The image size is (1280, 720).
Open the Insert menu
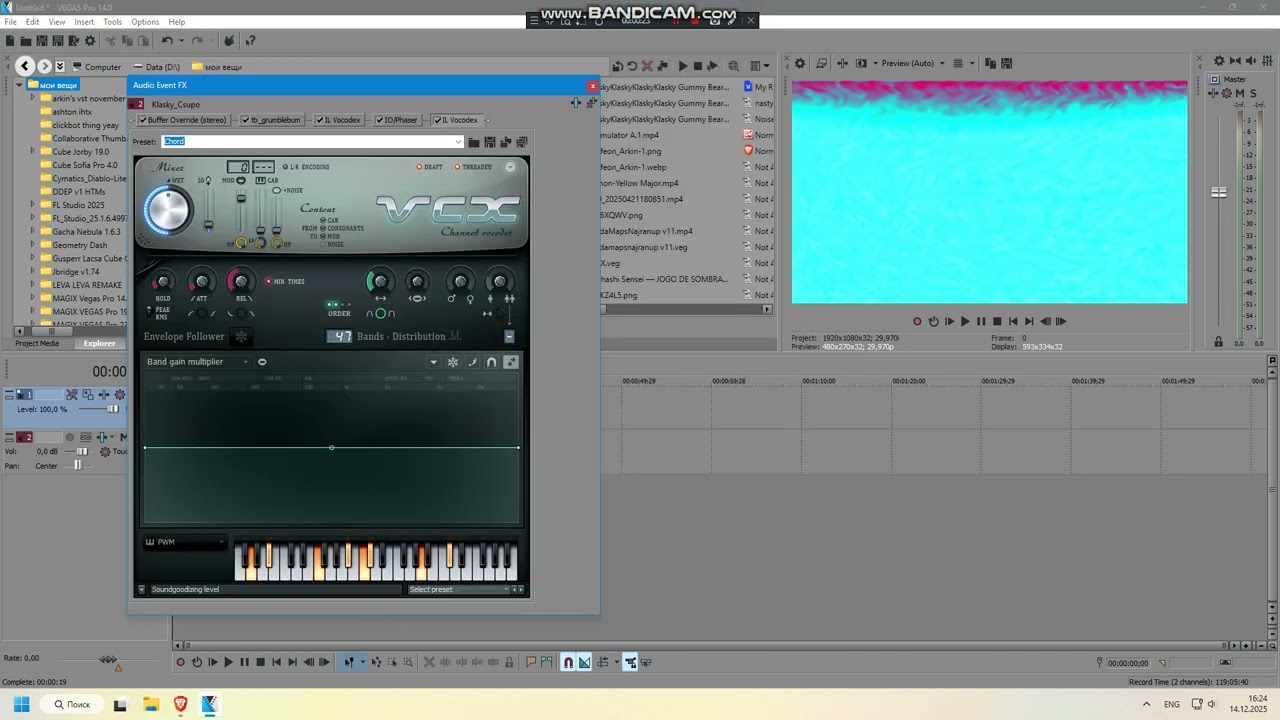(x=84, y=22)
